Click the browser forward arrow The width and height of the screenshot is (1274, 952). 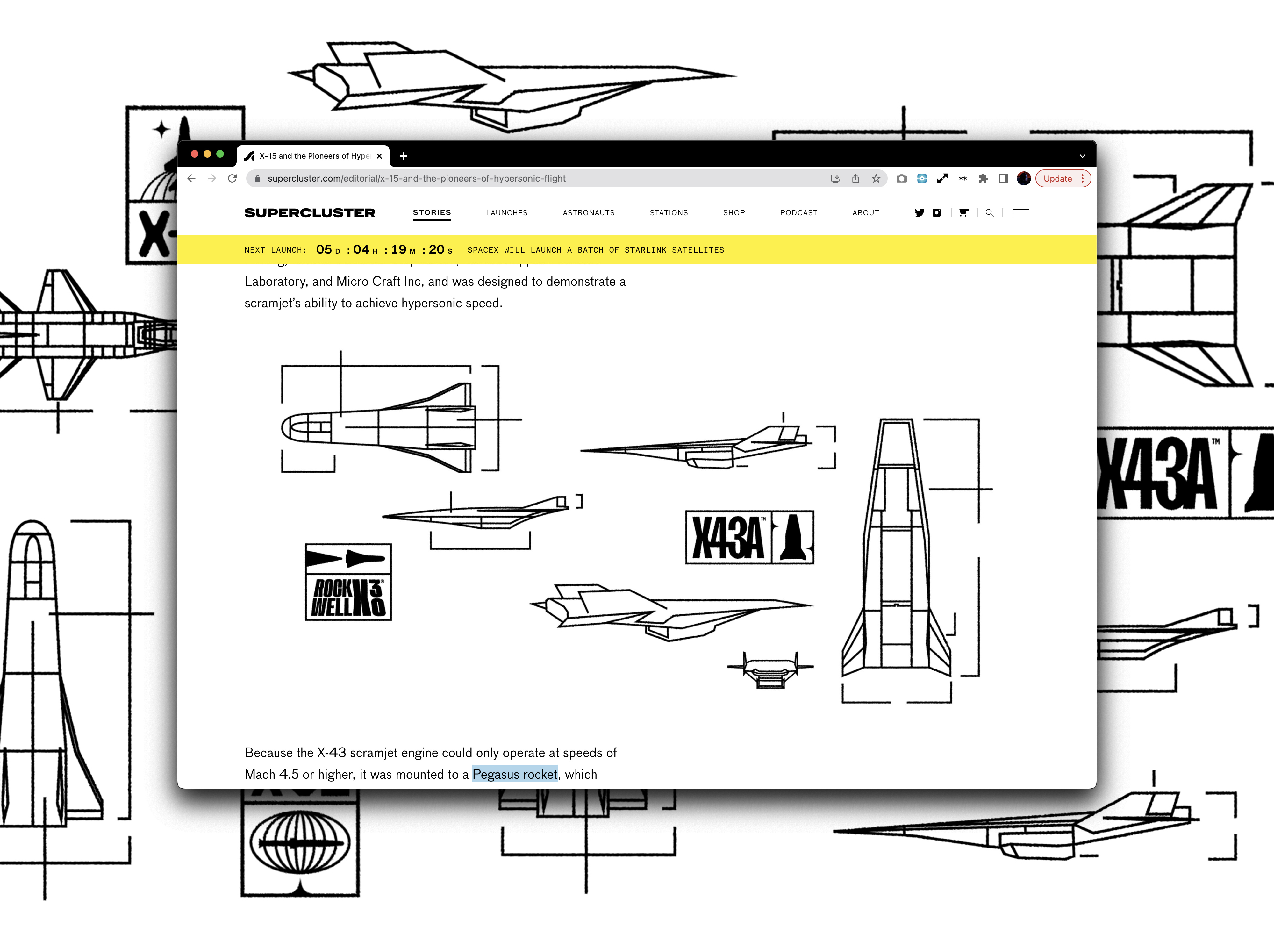pos(212,179)
